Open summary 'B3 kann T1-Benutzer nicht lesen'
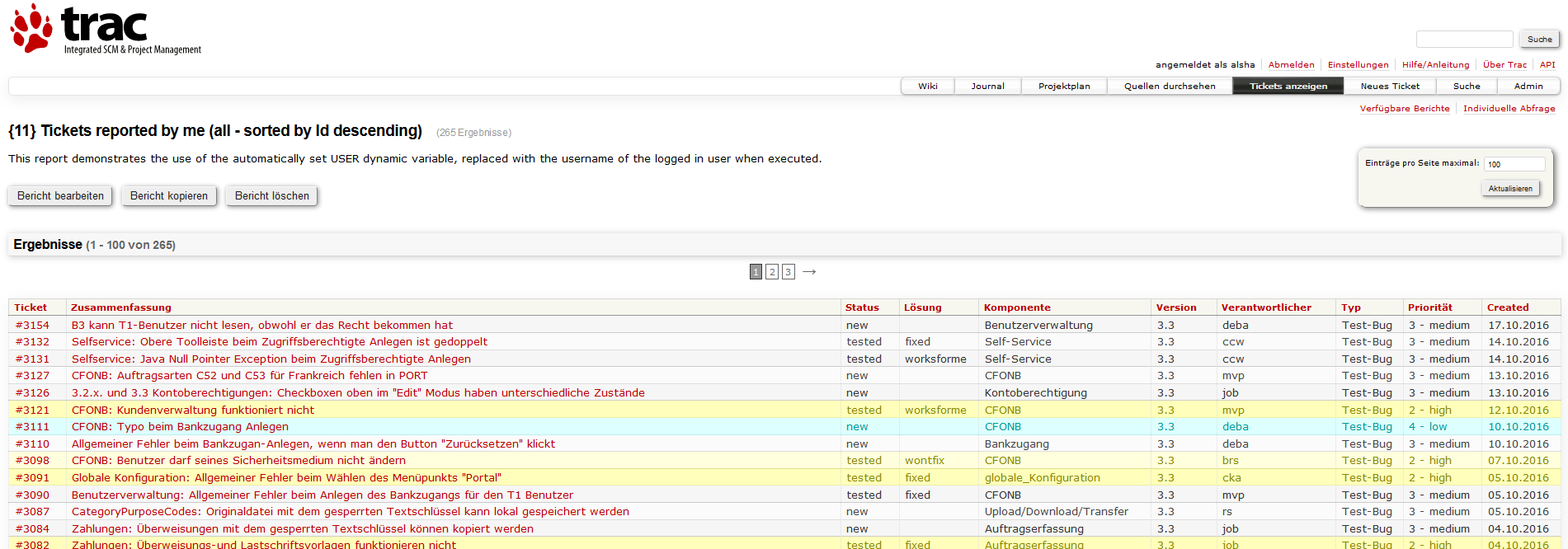The height and width of the screenshot is (549, 1568). [262, 326]
